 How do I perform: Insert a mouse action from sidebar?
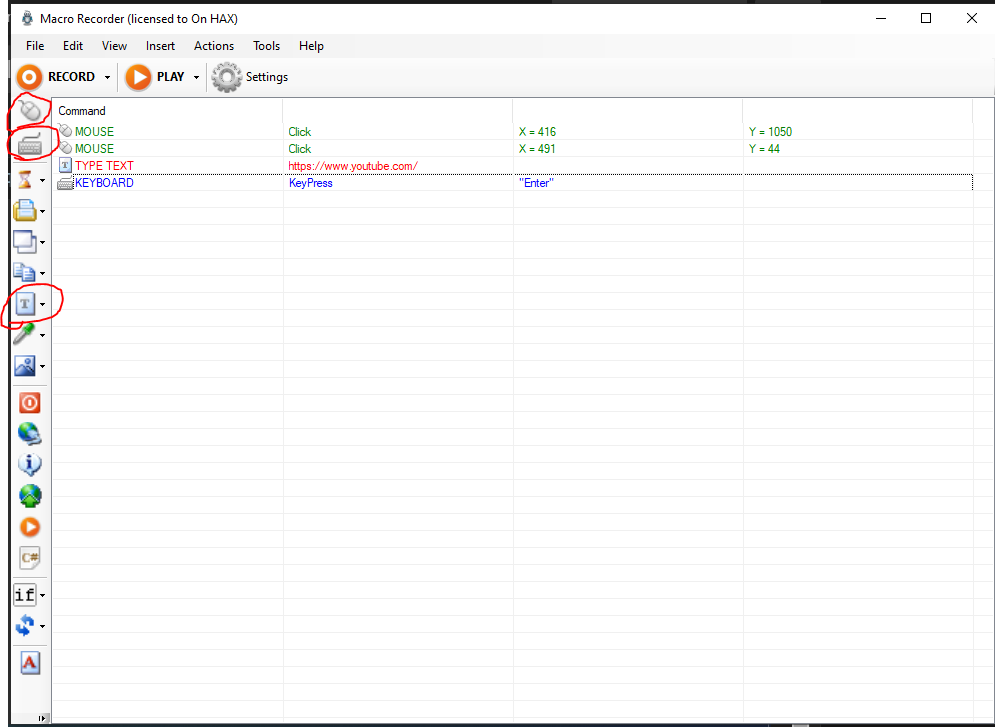pyautogui.click(x=29, y=112)
